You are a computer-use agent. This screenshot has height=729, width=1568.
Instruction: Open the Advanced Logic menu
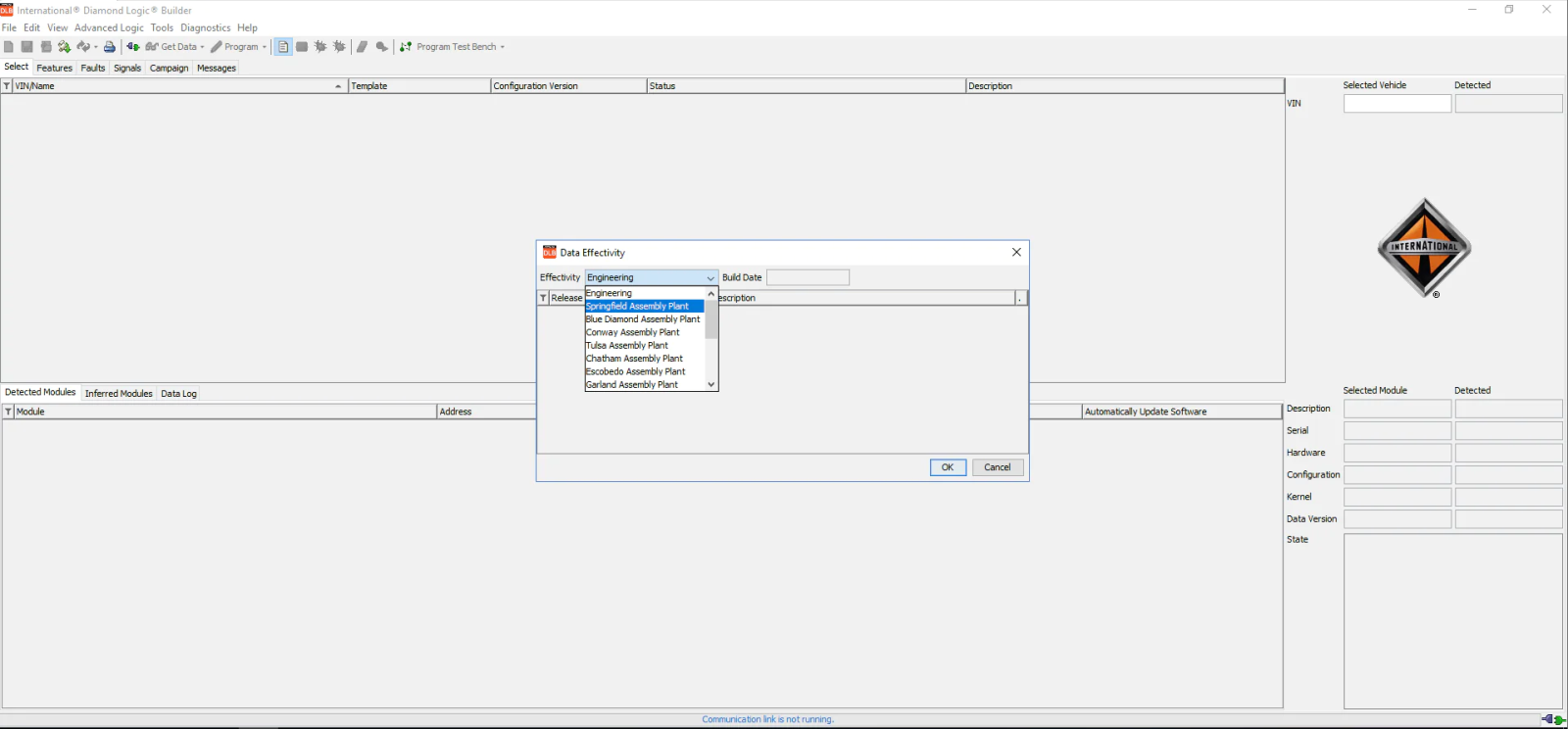tap(109, 27)
